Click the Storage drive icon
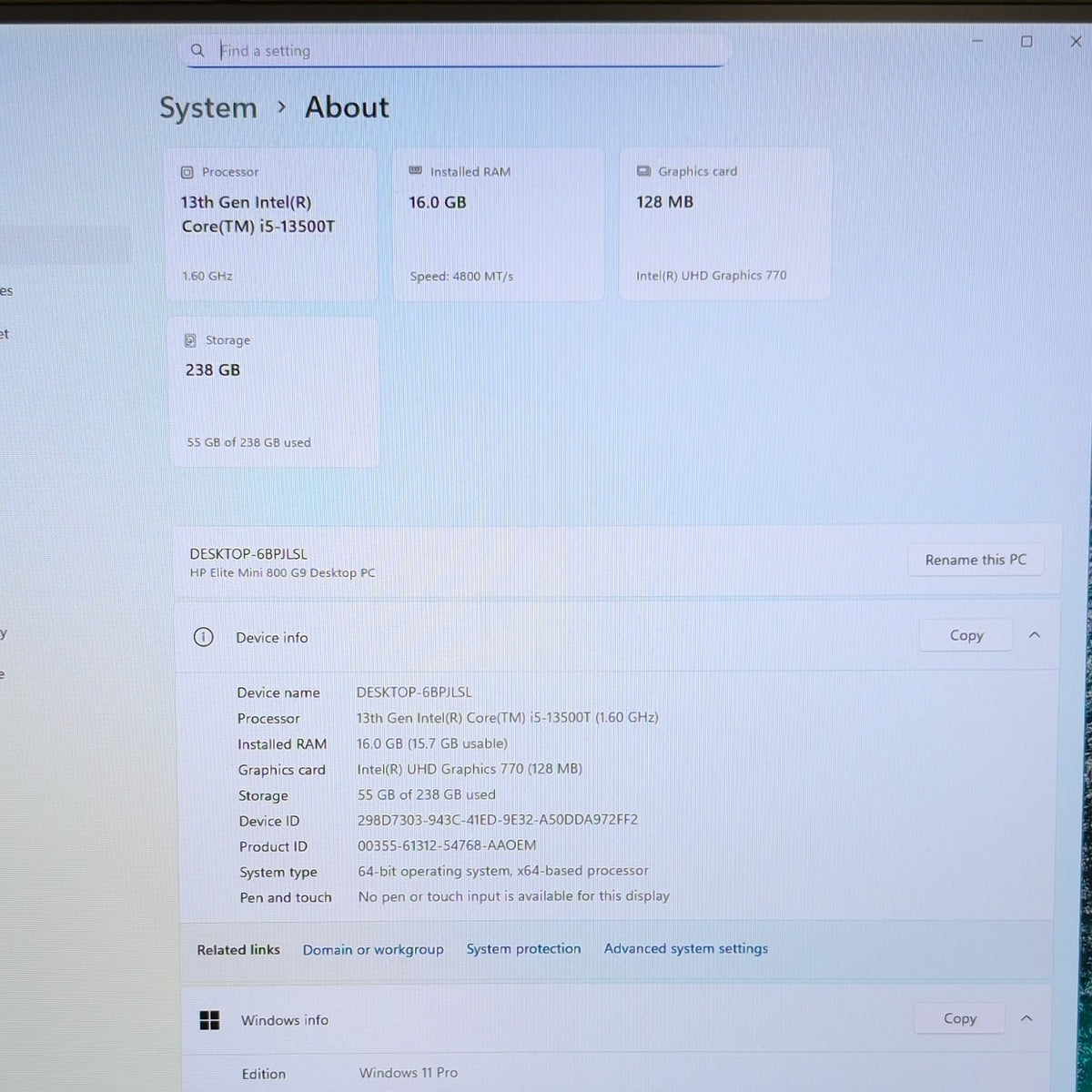Screen dimensions: 1092x1092 point(190,340)
